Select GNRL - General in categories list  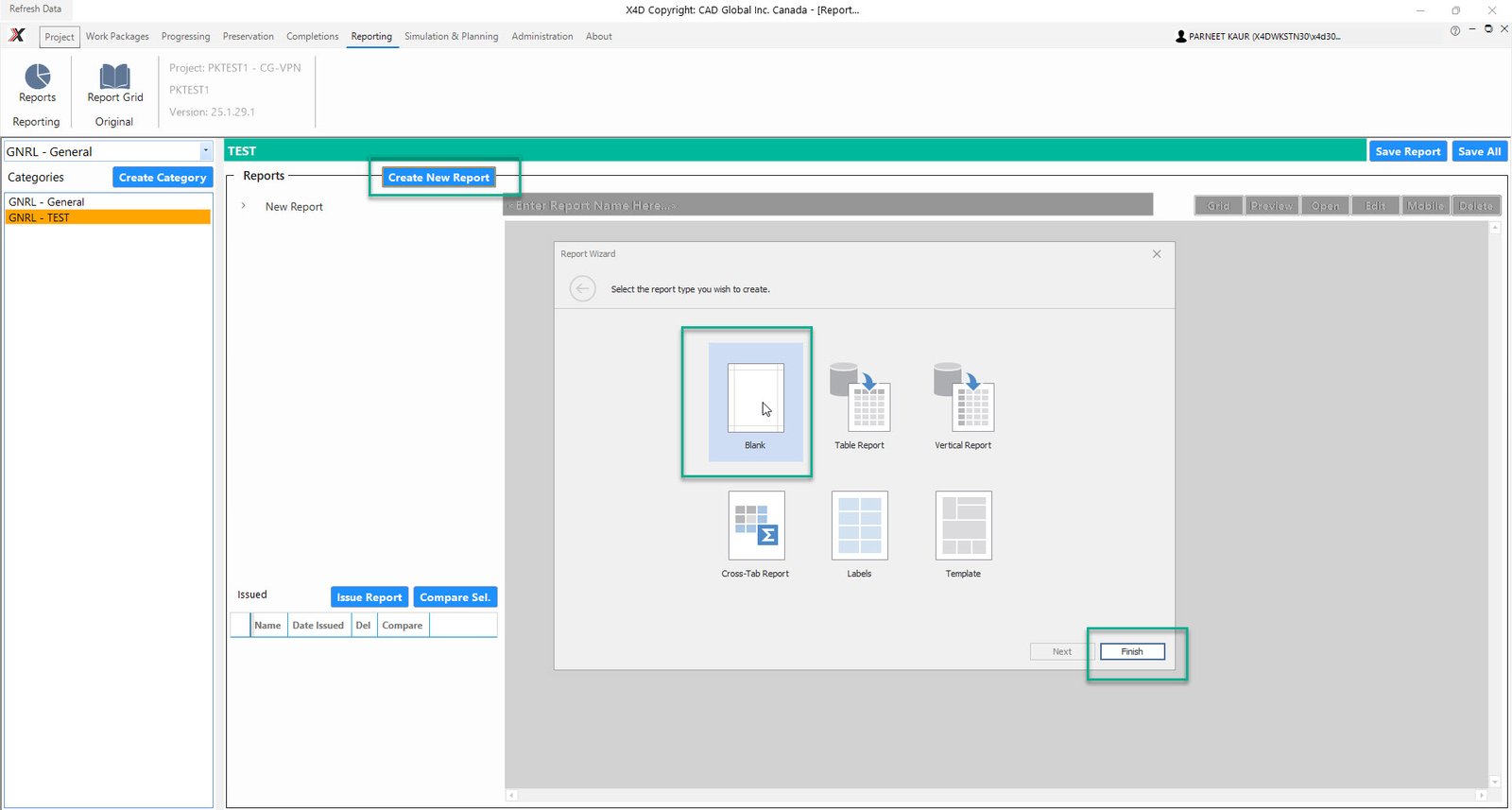click(x=47, y=202)
